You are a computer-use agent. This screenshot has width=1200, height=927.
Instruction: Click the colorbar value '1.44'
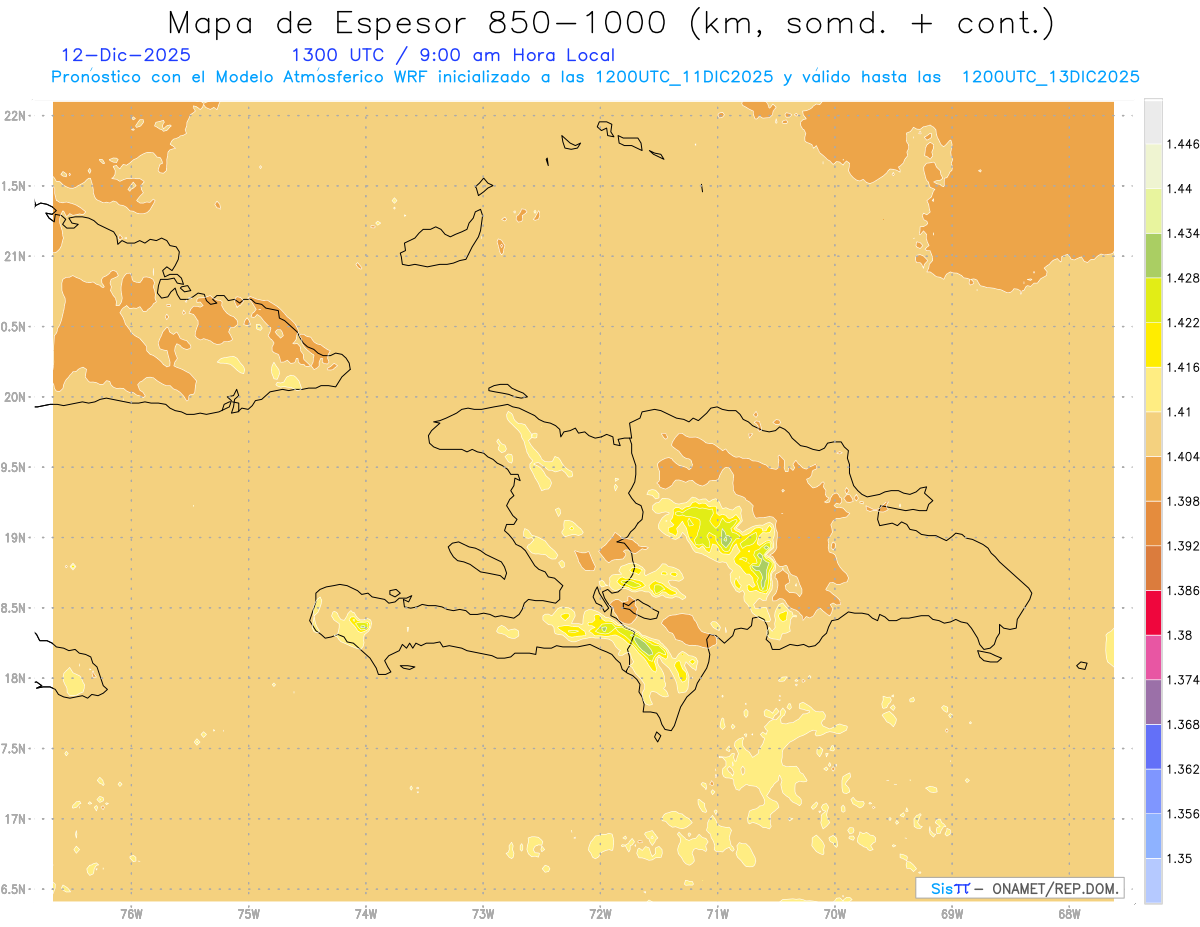pyautogui.click(x=1180, y=189)
